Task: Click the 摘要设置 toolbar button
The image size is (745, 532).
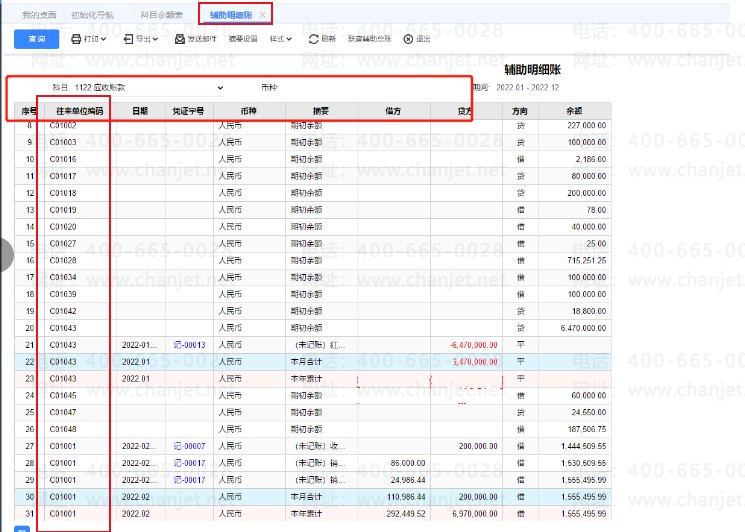Action: pyautogui.click(x=243, y=39)
